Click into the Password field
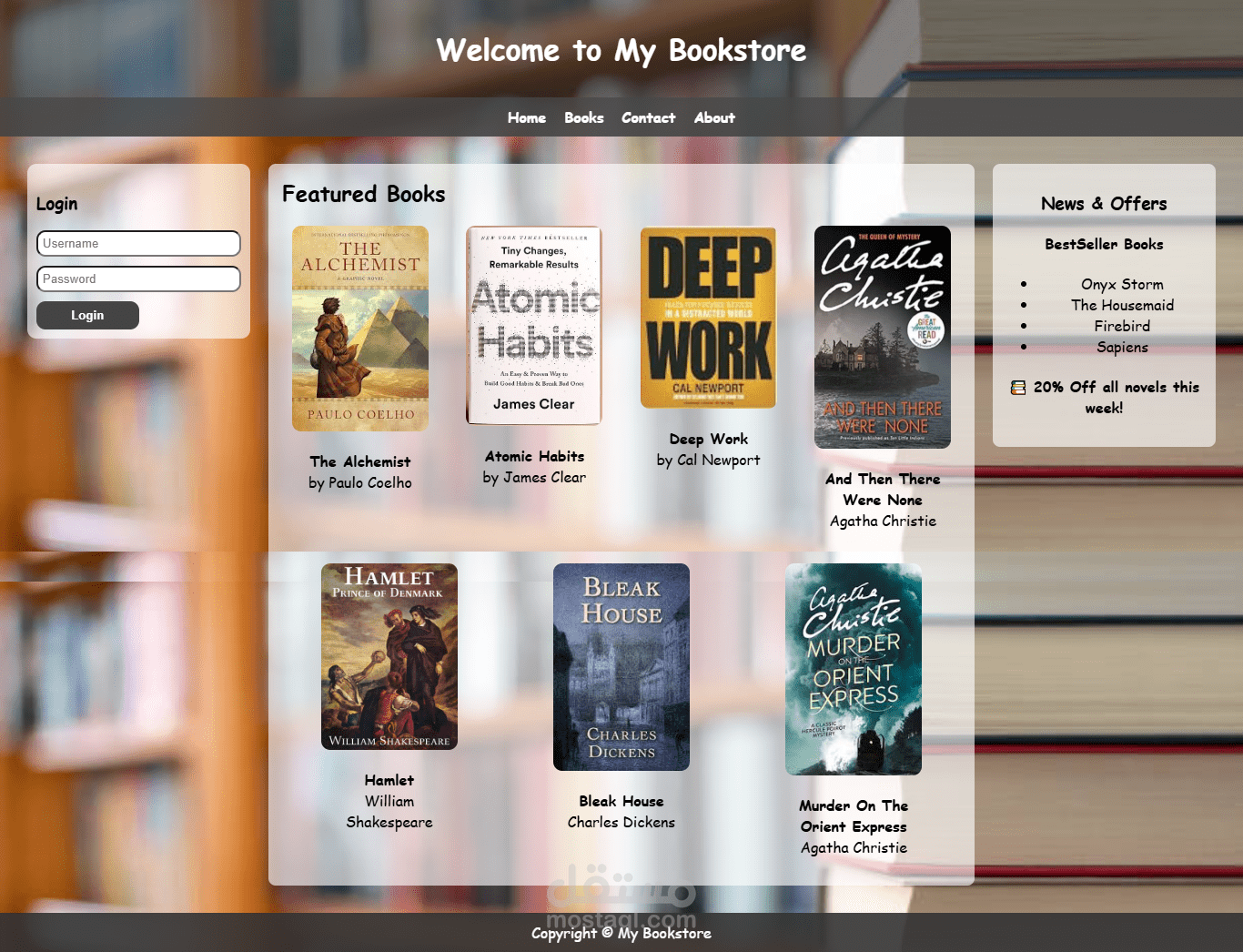 [x=138, y=279]
